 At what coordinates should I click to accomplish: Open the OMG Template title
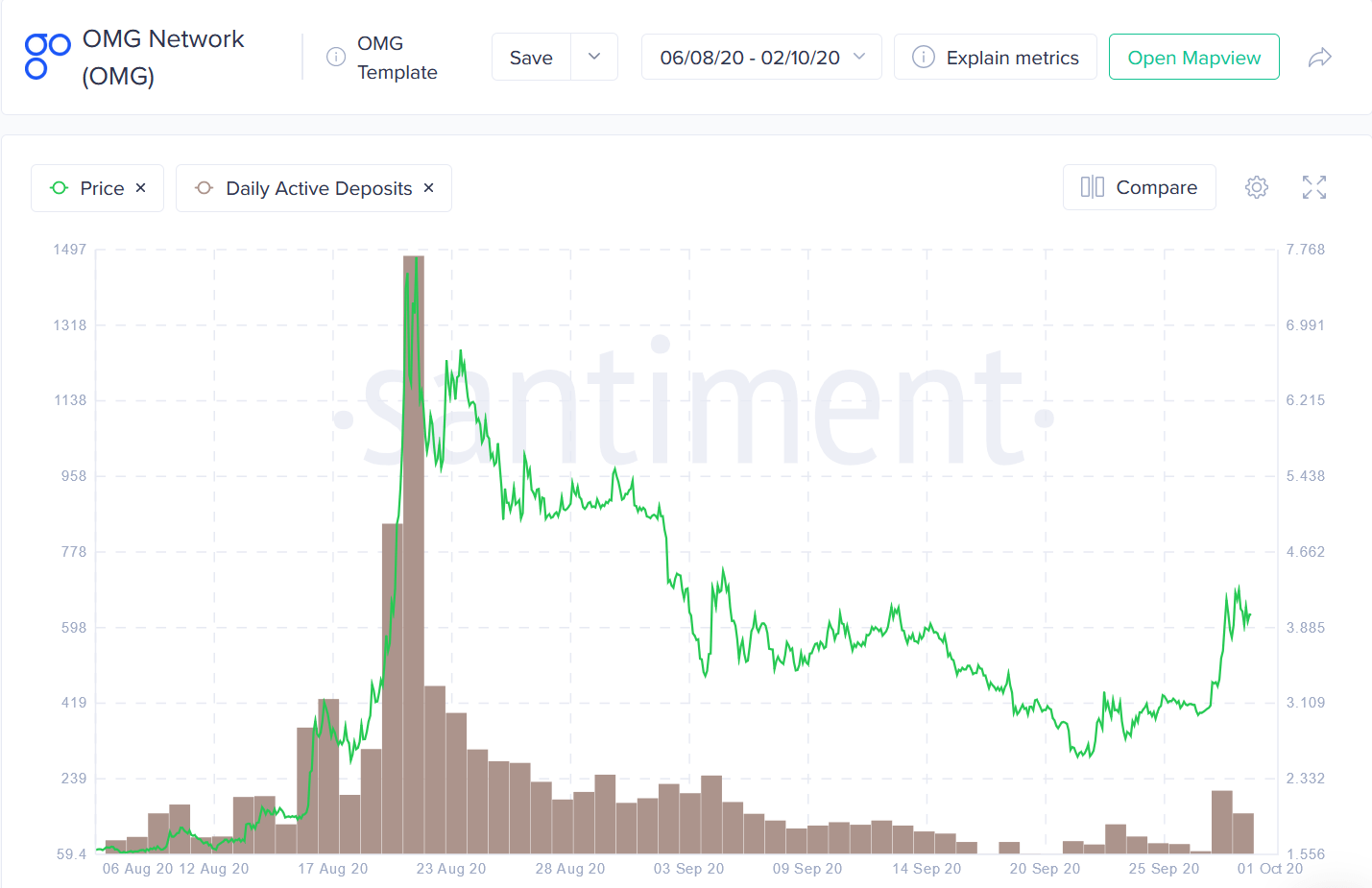pyautogui.click(x=397, y=58)
